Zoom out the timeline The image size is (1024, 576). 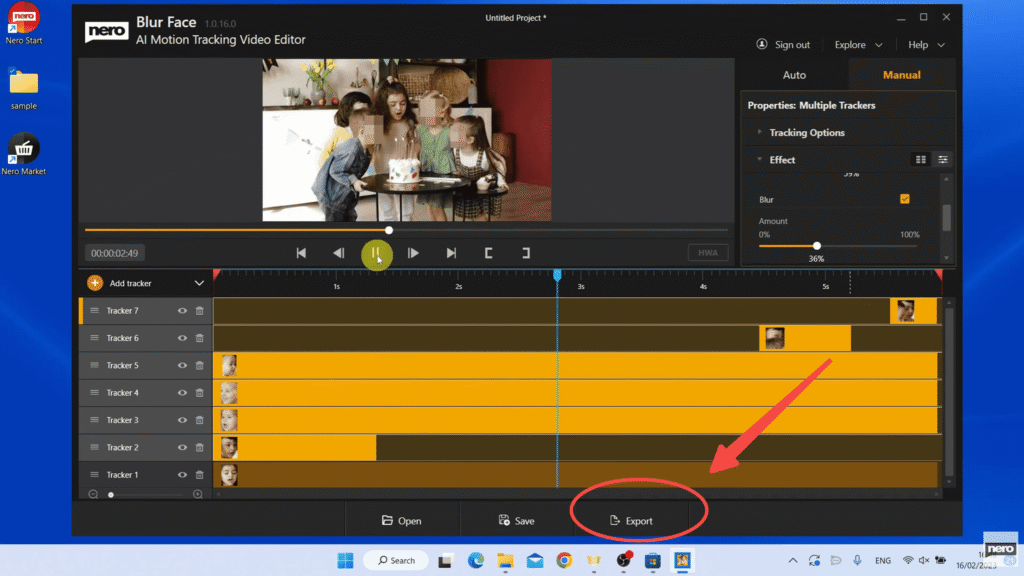pos(93,494)
